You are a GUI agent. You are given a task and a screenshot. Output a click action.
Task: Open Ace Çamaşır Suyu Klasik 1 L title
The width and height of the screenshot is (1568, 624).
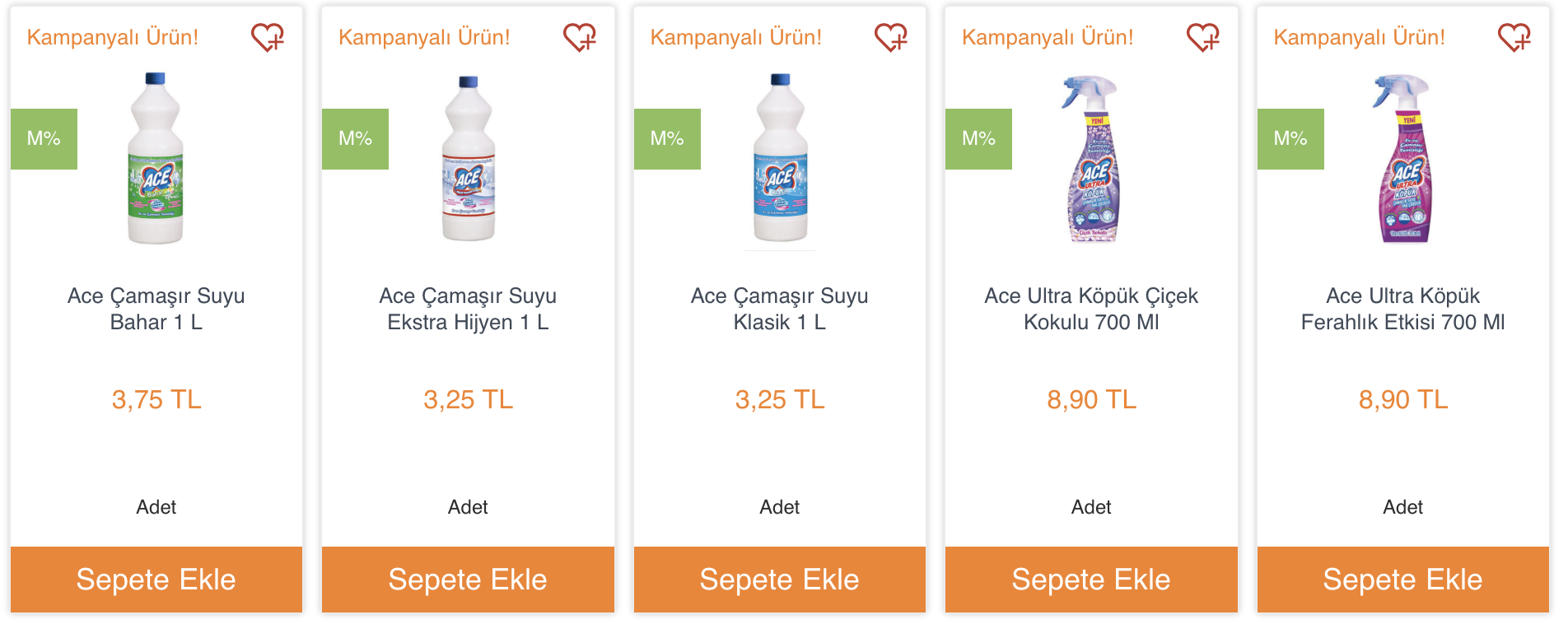[x=780, y=309]
